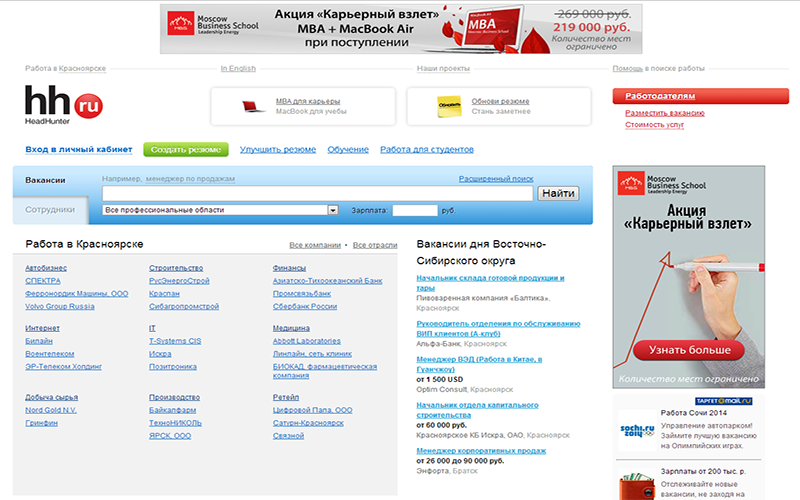Open vacancy Менеджер корпоративных продаж

[481, 451]
